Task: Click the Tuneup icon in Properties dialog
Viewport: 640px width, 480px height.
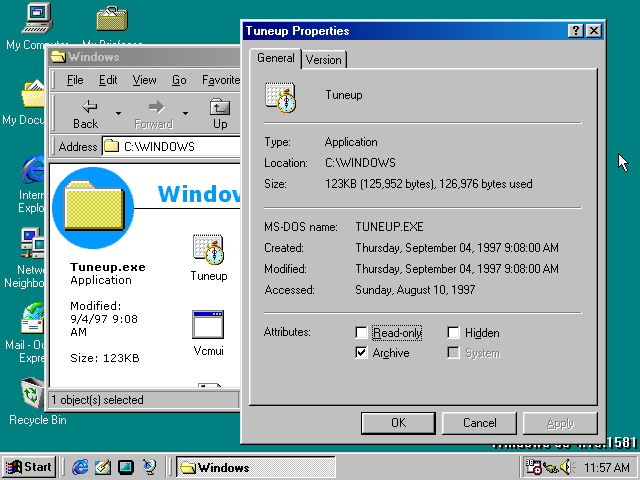Action: [x=280, y=98]
